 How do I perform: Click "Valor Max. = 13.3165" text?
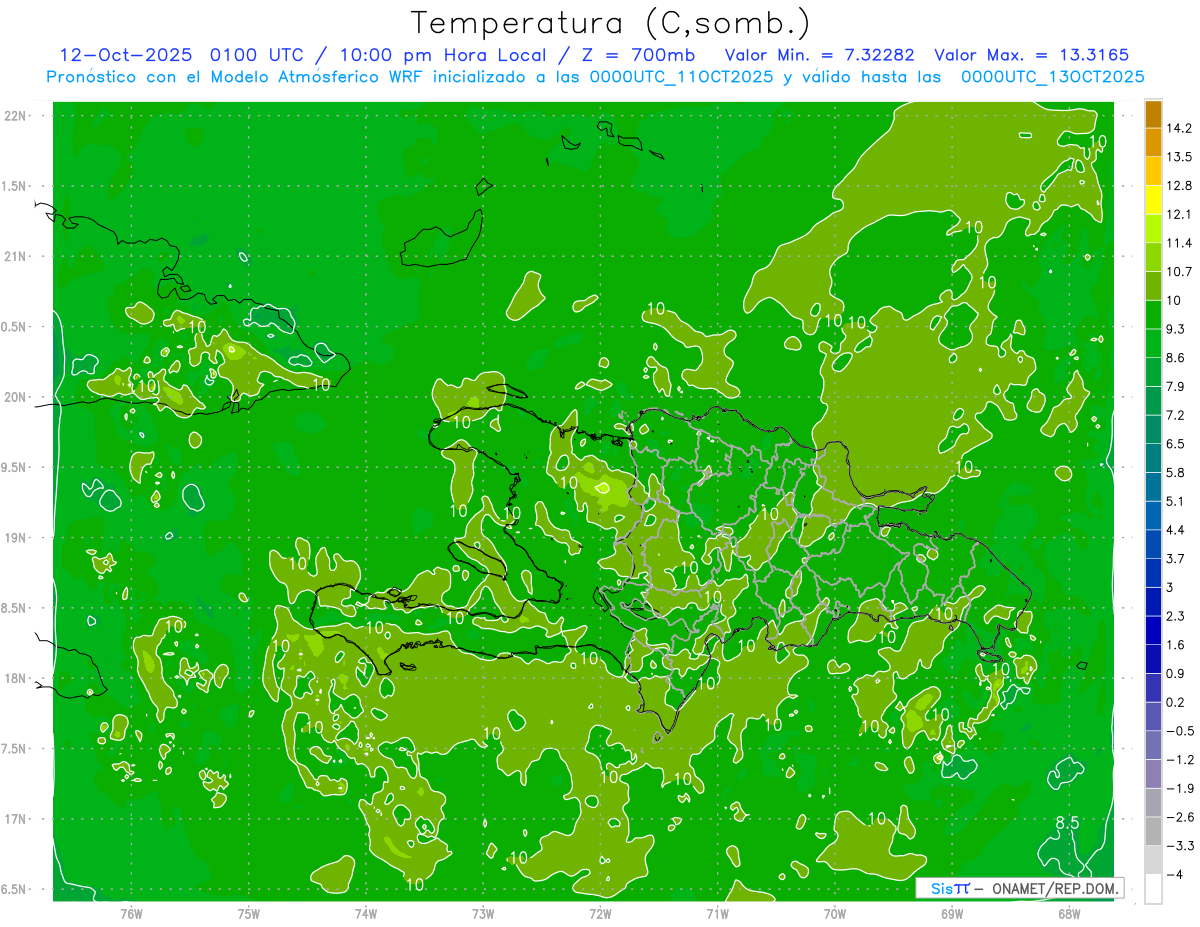click(x=1032, y=55)
